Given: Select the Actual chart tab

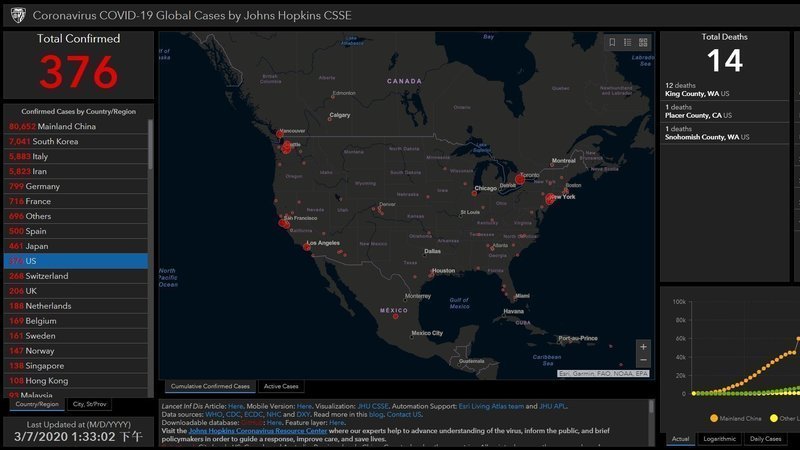Looking at the screenshot, I should tap(680, 439).
